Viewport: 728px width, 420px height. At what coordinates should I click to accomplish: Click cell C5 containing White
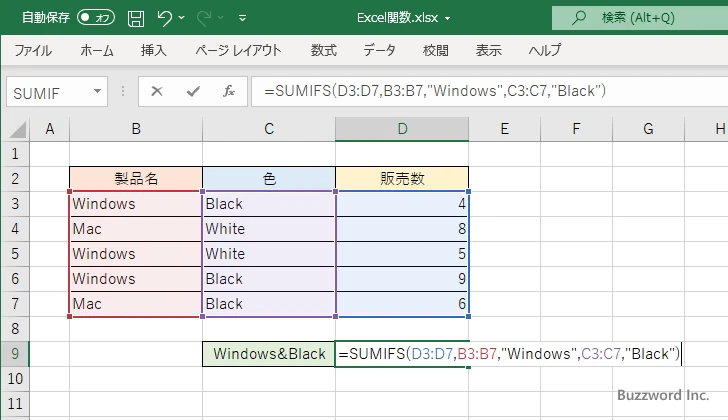click(x=269, y=254)
